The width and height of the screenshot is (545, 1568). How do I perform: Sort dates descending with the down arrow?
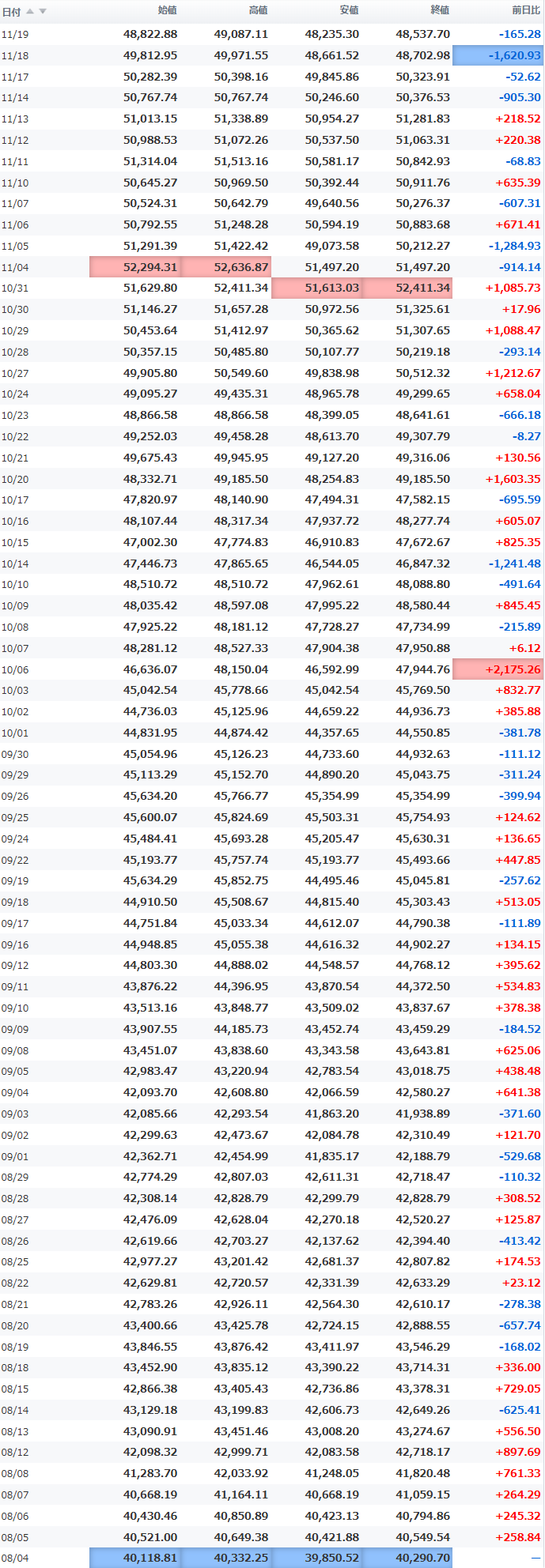(x=43, y=11)
